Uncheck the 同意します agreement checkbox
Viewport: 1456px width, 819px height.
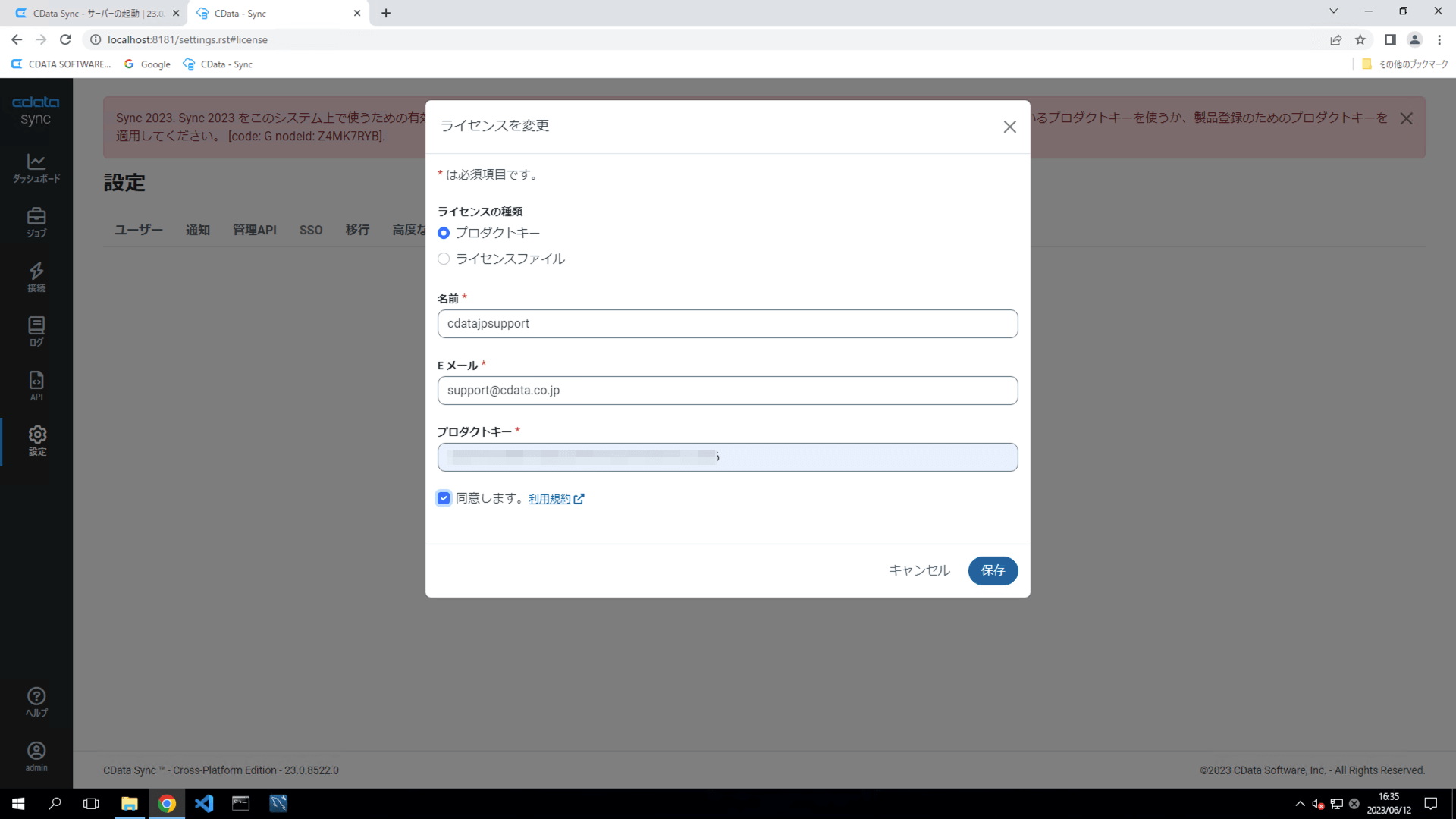tap(444, 498)
